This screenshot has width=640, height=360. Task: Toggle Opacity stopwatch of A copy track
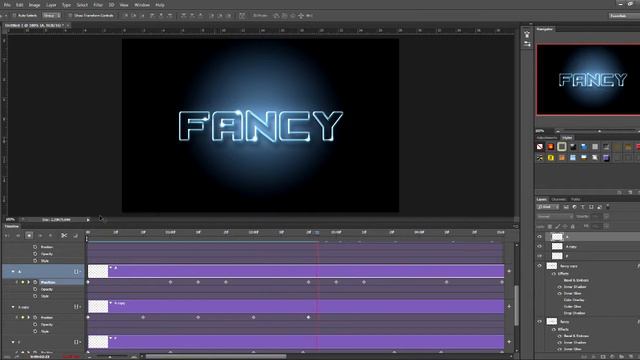(35, 324)
